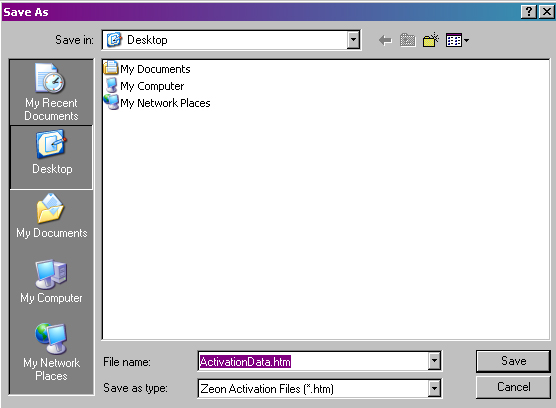Select Desktop shortcut in places bar
The width and height of the screenshot is (556, 408).
pos(51,157)
